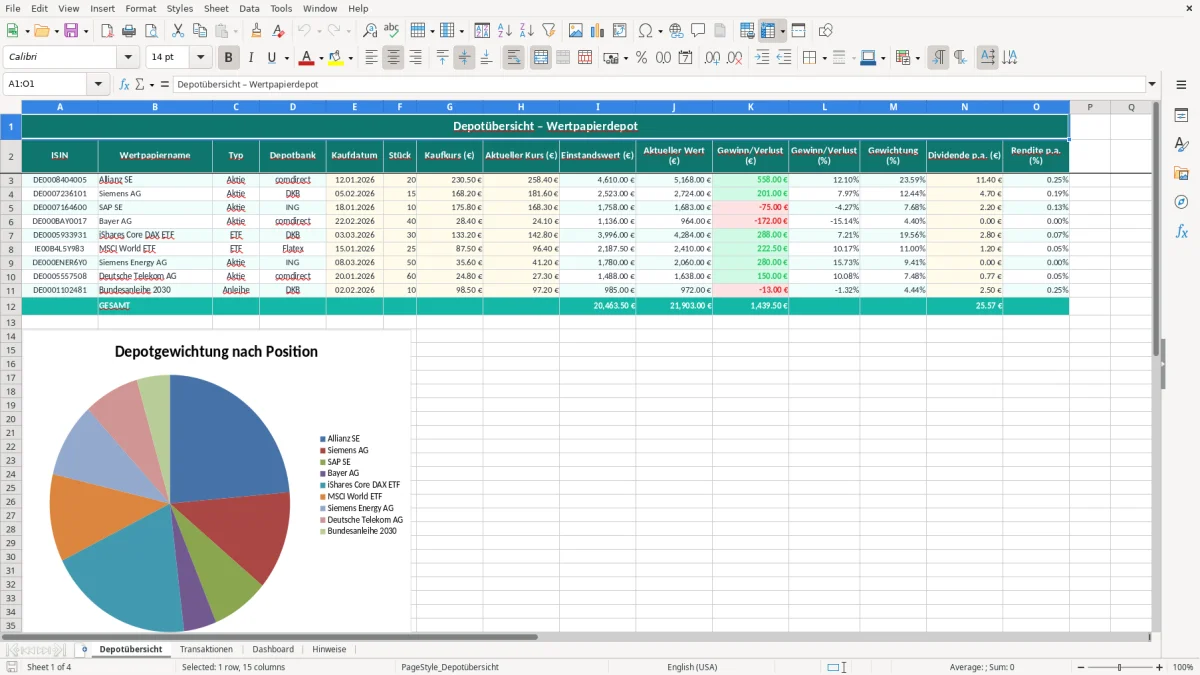Toggle underline formatting
The width and height of the screenshot is (1200, 675).
271,58
